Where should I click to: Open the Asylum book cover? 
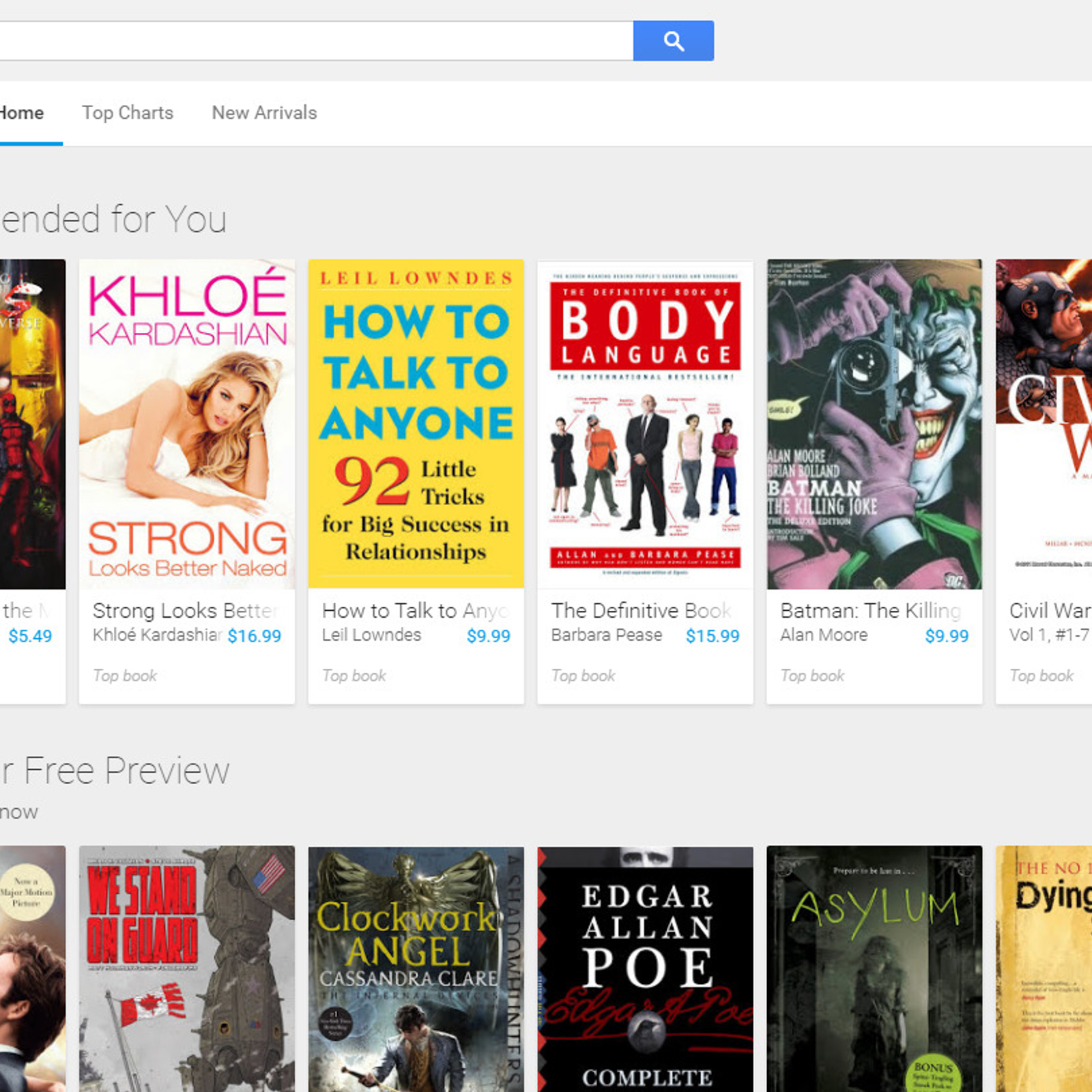point(874,969)
